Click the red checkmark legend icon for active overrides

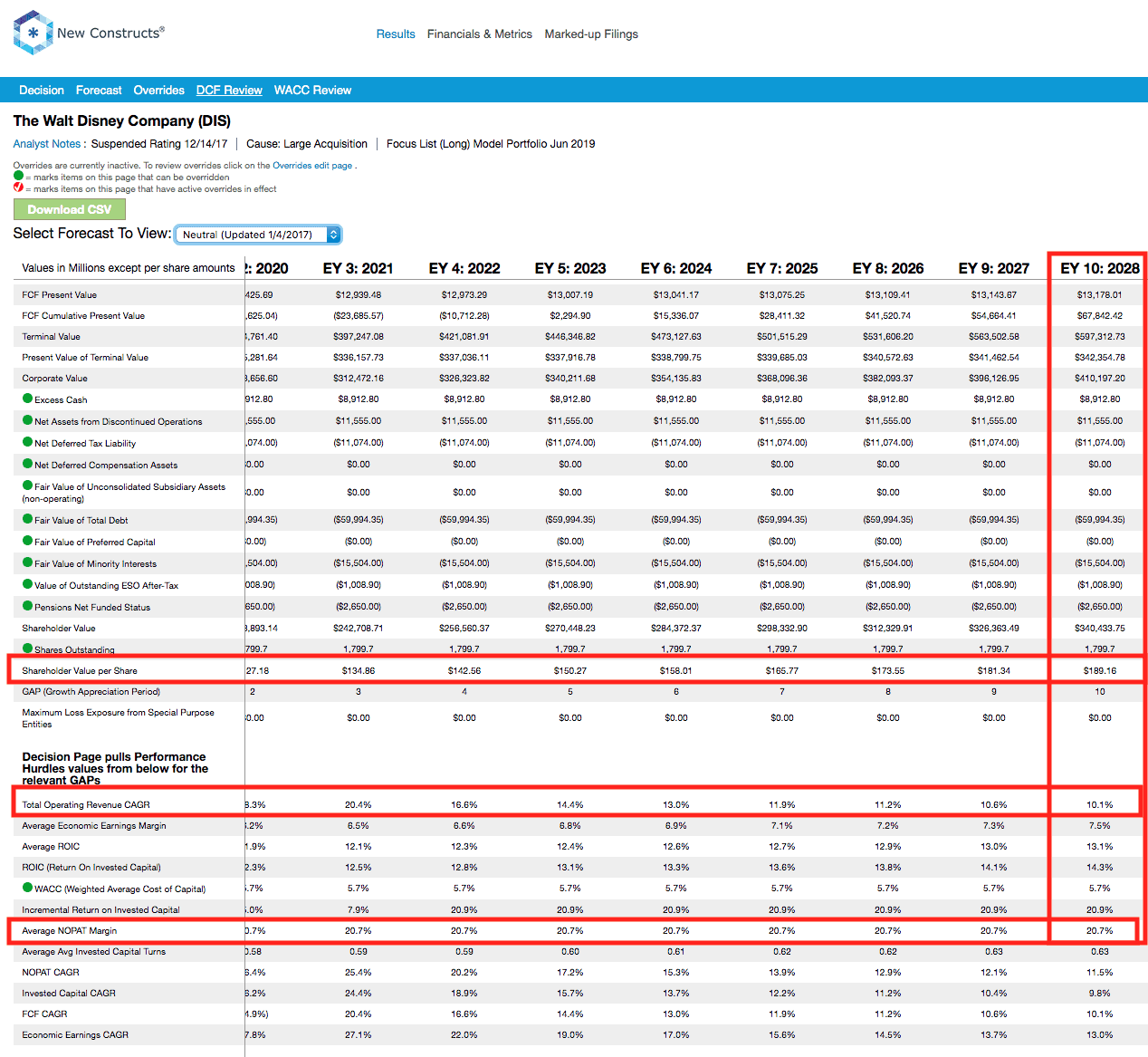click(18, 187)
